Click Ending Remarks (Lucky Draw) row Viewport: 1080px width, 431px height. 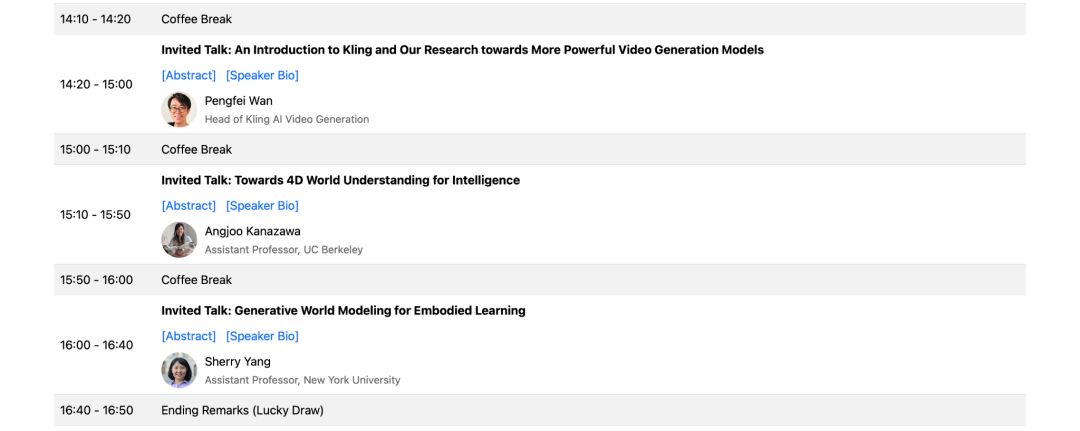(540, 410)
